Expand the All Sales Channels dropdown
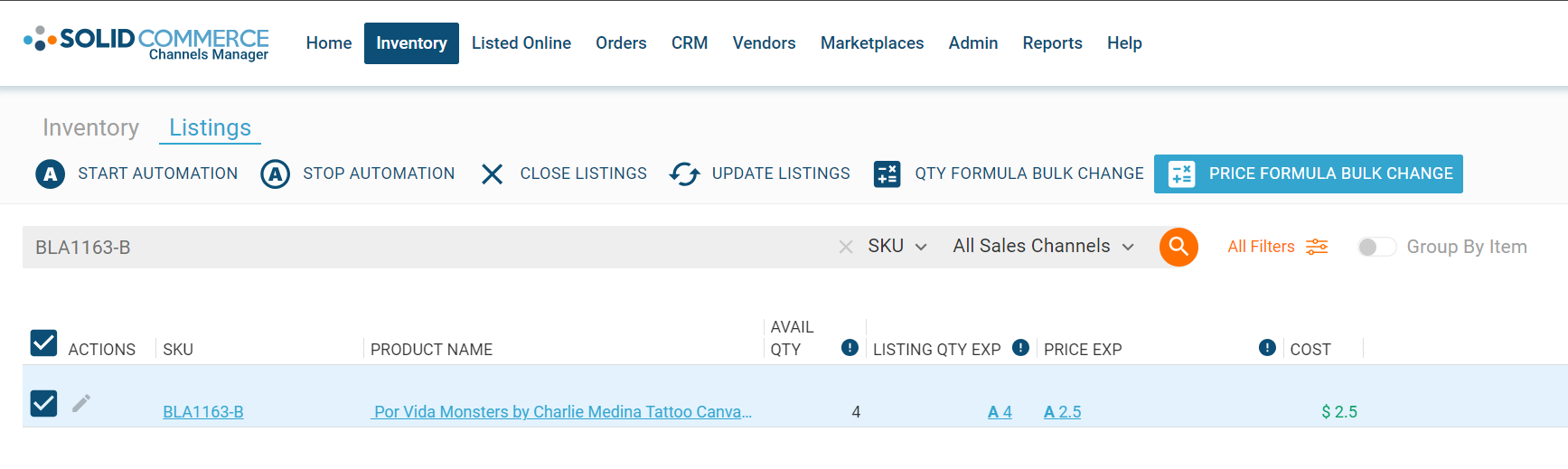The height and width of the screenshot is (469, 1568). click(1043, 247)
